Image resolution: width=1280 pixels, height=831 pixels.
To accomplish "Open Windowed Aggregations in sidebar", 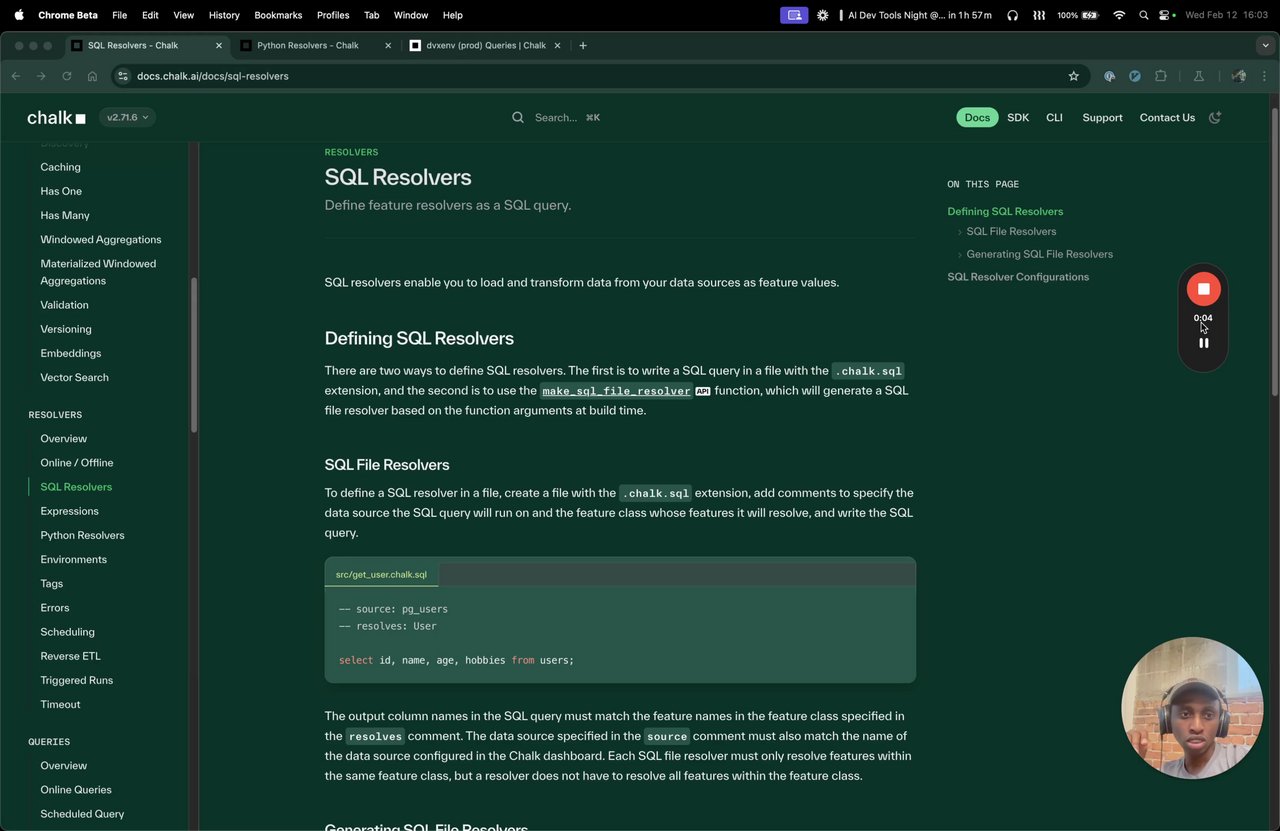I will [100, 240].
